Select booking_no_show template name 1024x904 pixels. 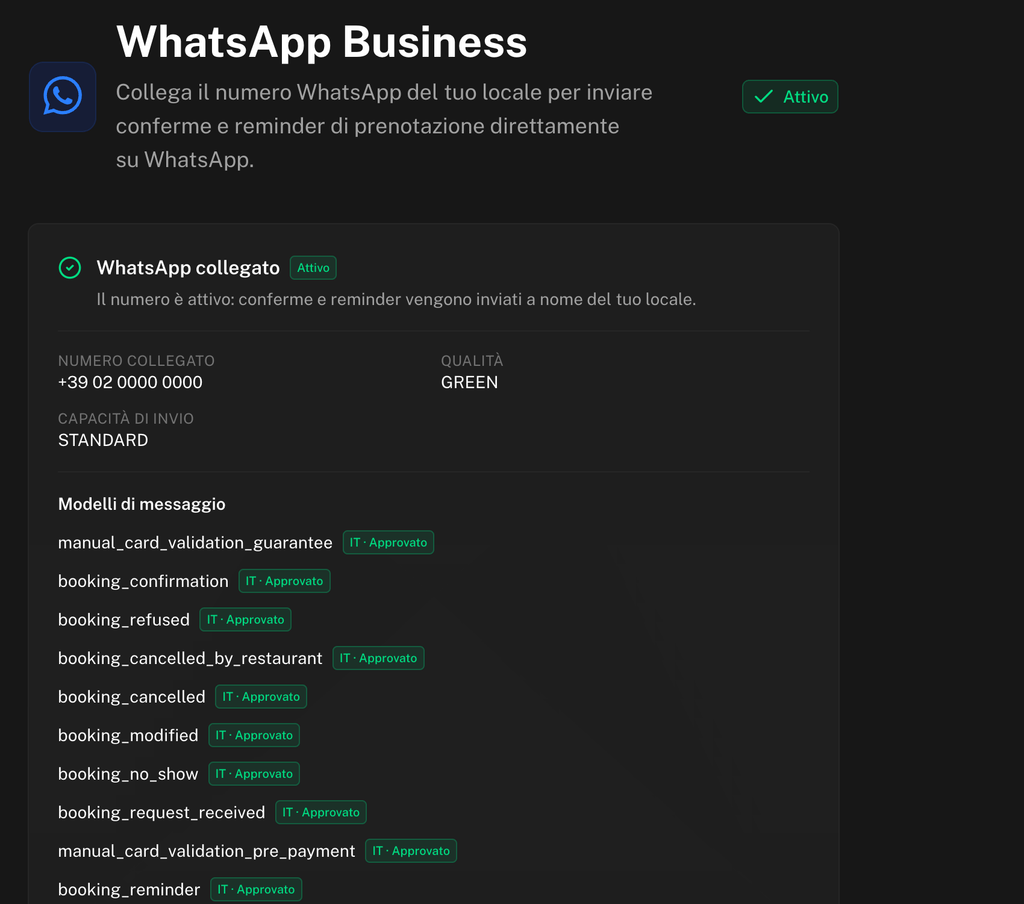coord(128,774)
